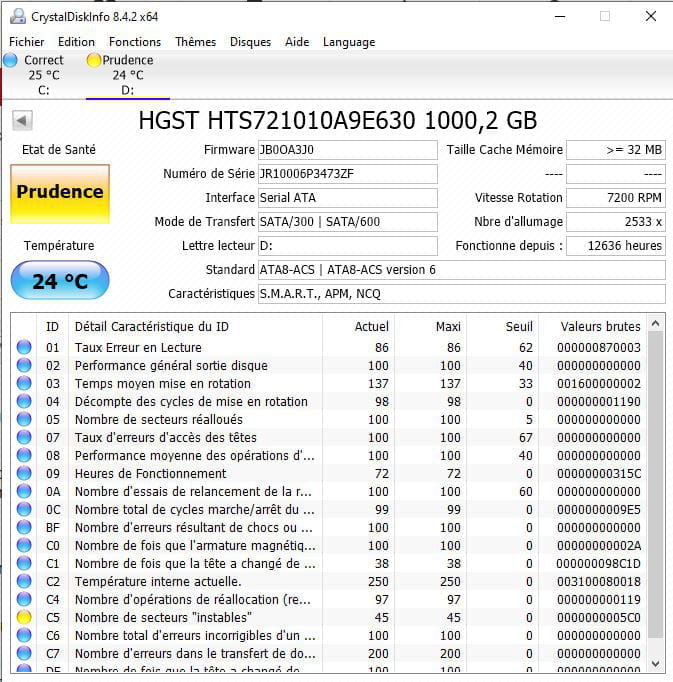Click the power-on count field 2533 x

point(616,221)
